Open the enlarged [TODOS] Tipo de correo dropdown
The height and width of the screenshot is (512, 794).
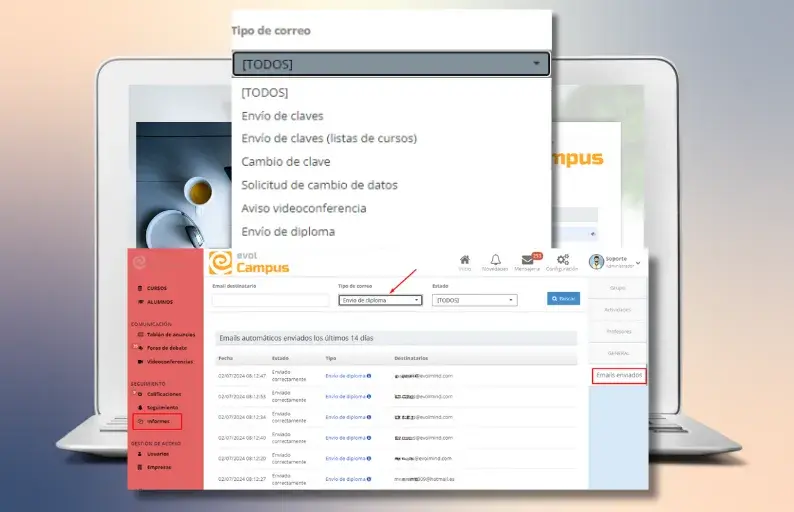(x=391, y=64)
